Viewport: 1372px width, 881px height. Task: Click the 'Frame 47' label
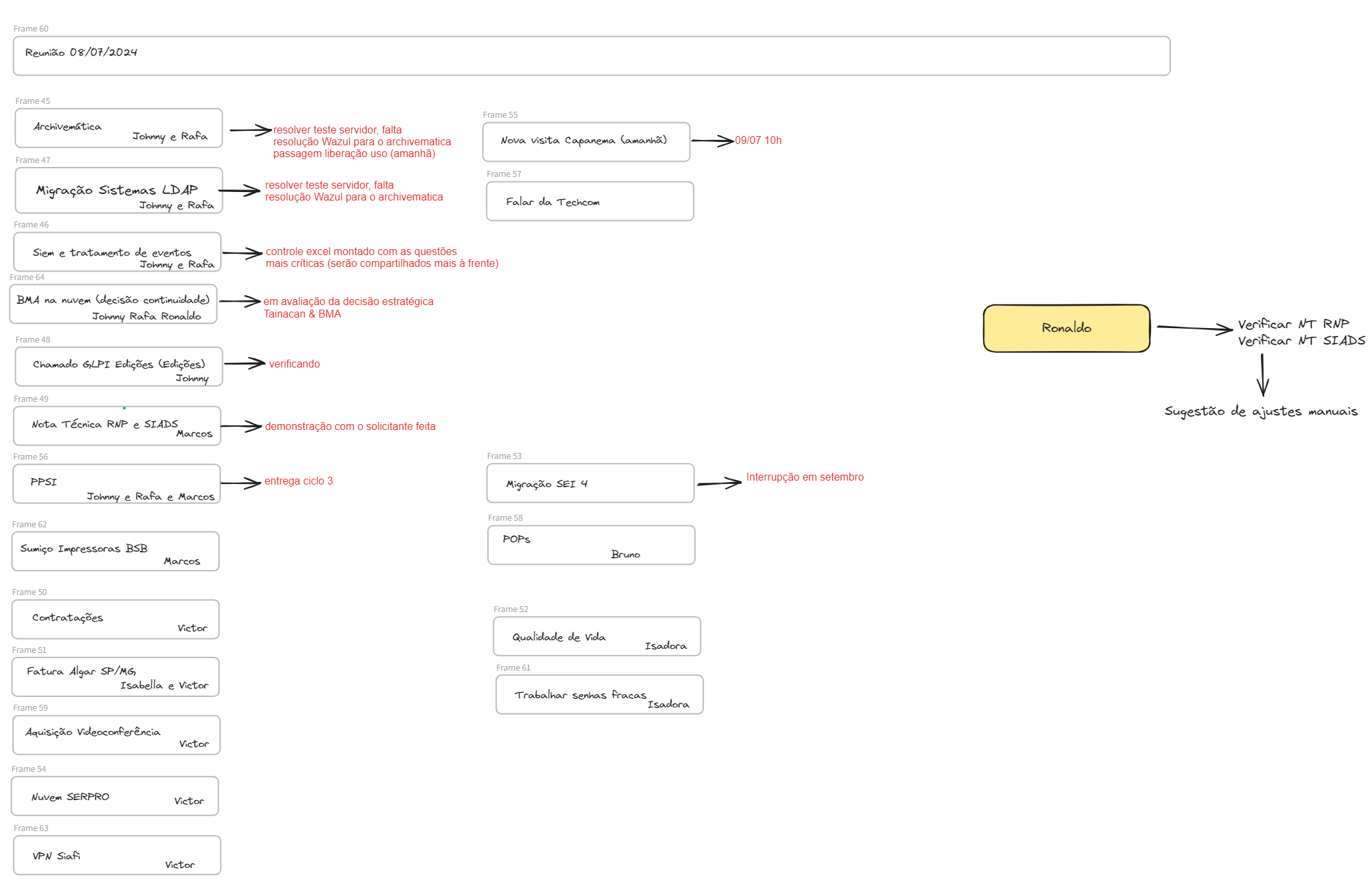(x=33, y=160)
